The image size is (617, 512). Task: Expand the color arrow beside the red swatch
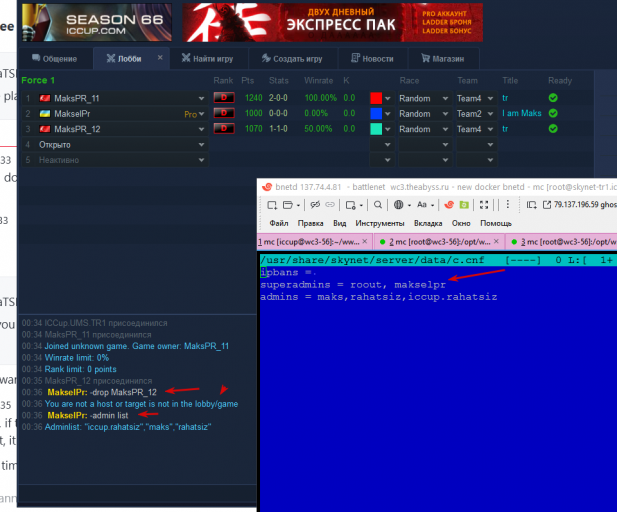coord(388,98)
